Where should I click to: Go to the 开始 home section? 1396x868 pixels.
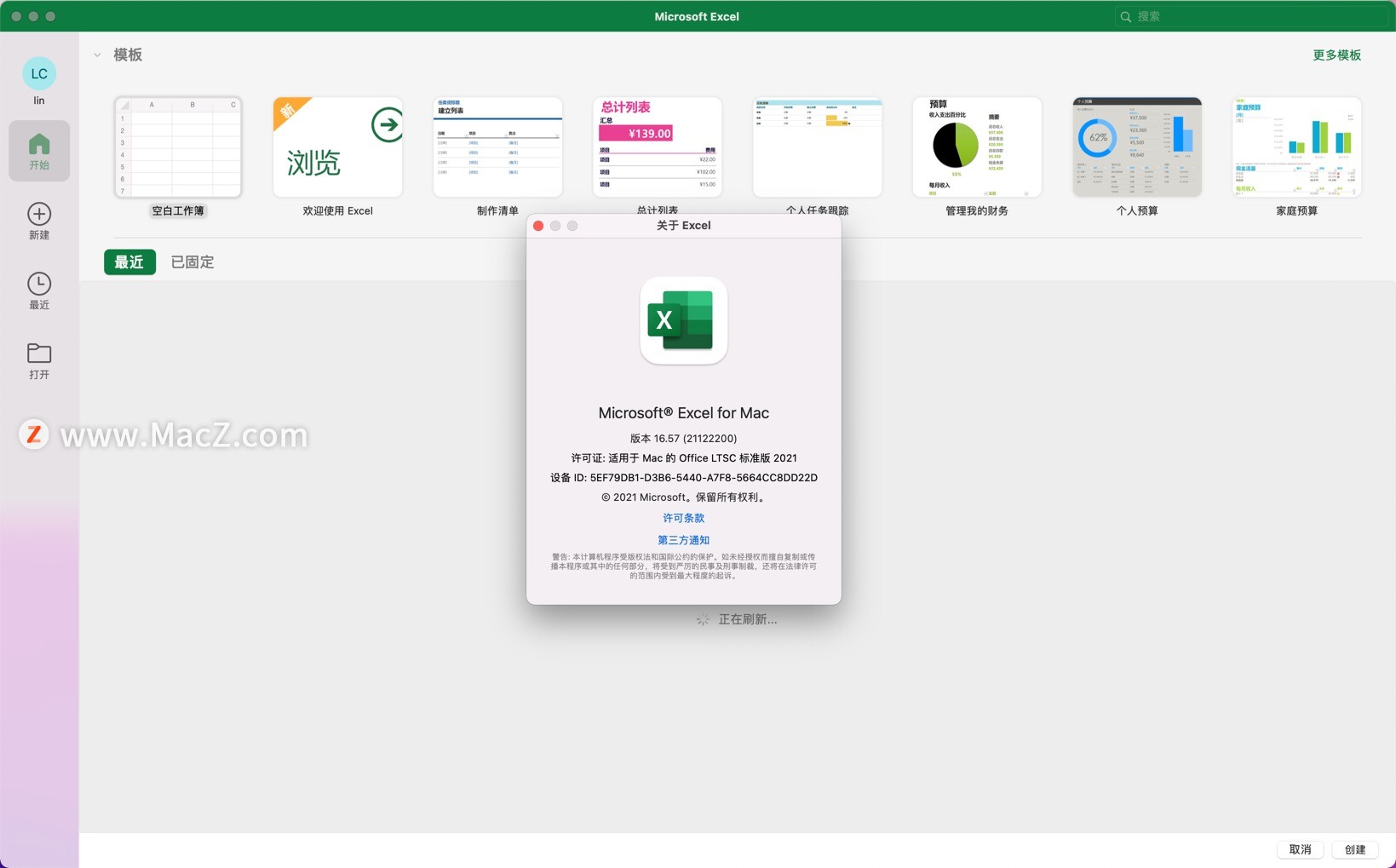click(39, 151)
